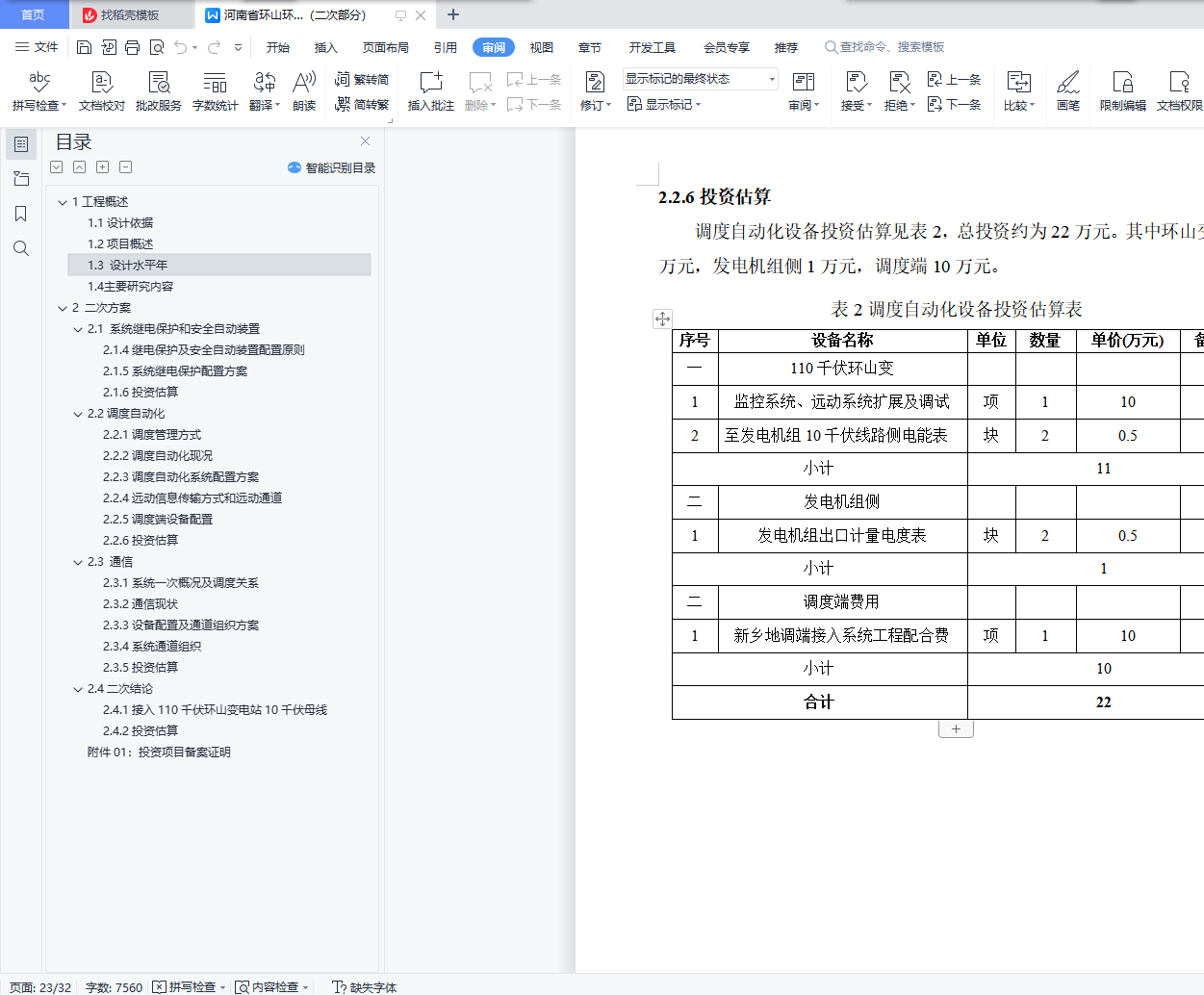
Task: Convert simplified to traditional (简转繁)
Action: (x=362, y=104)
